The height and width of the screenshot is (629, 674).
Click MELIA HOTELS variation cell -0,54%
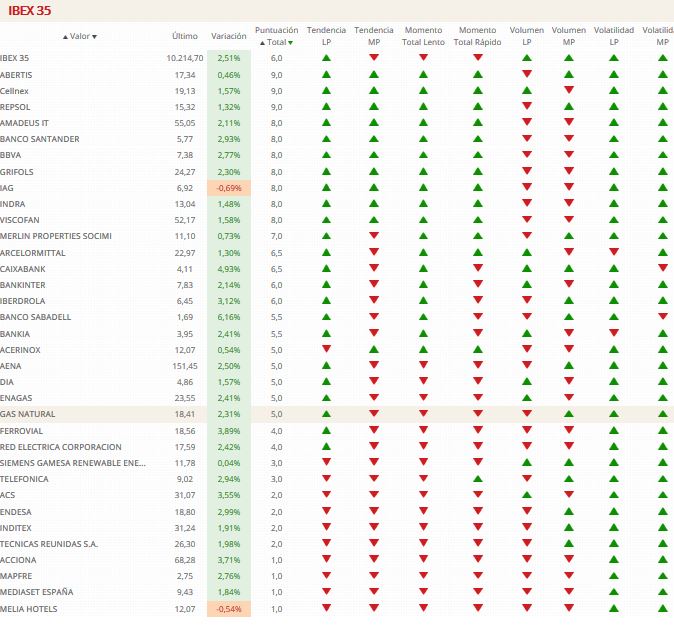click(x=229, y=609)
